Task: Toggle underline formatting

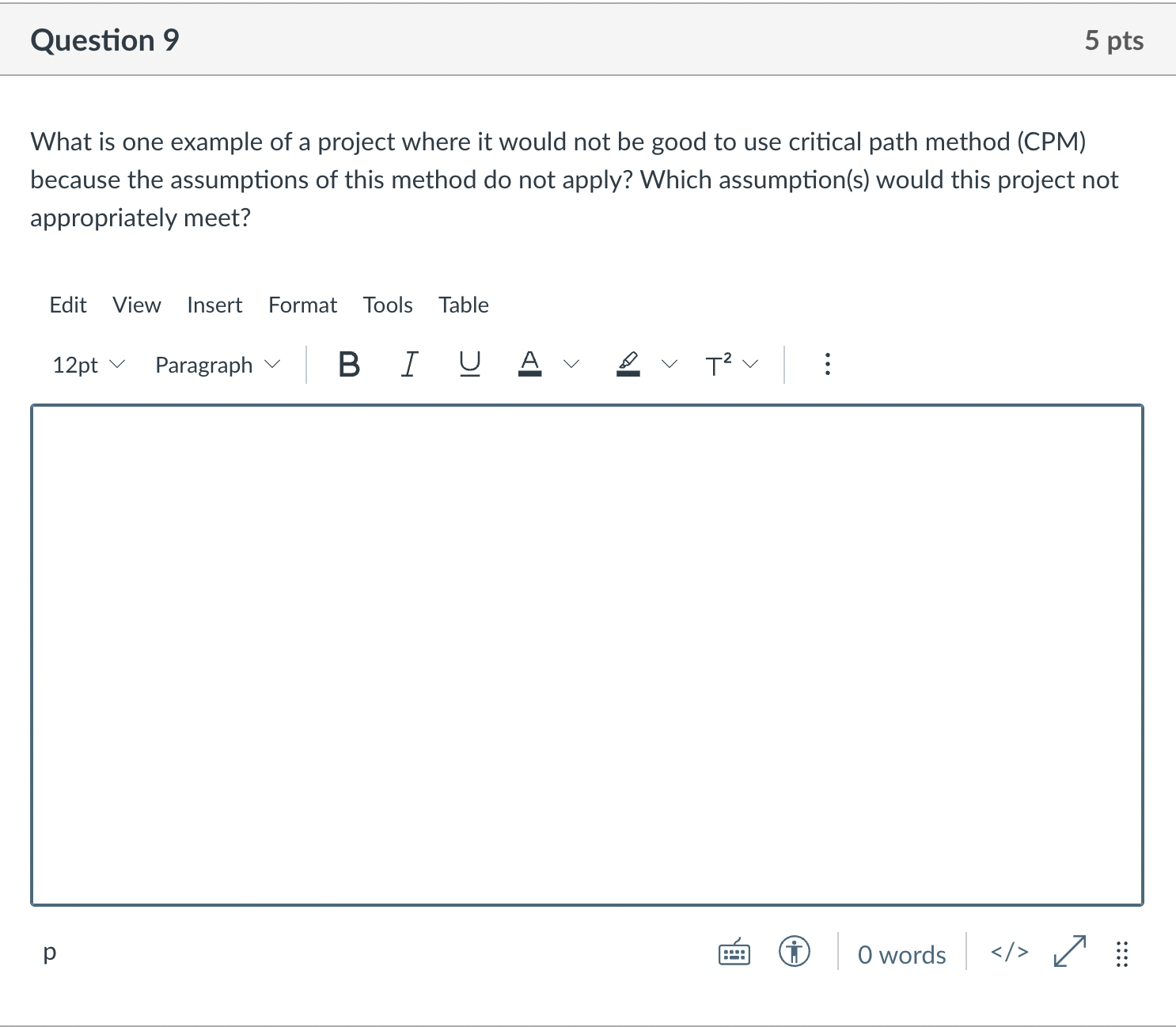Action: point(469,364)
